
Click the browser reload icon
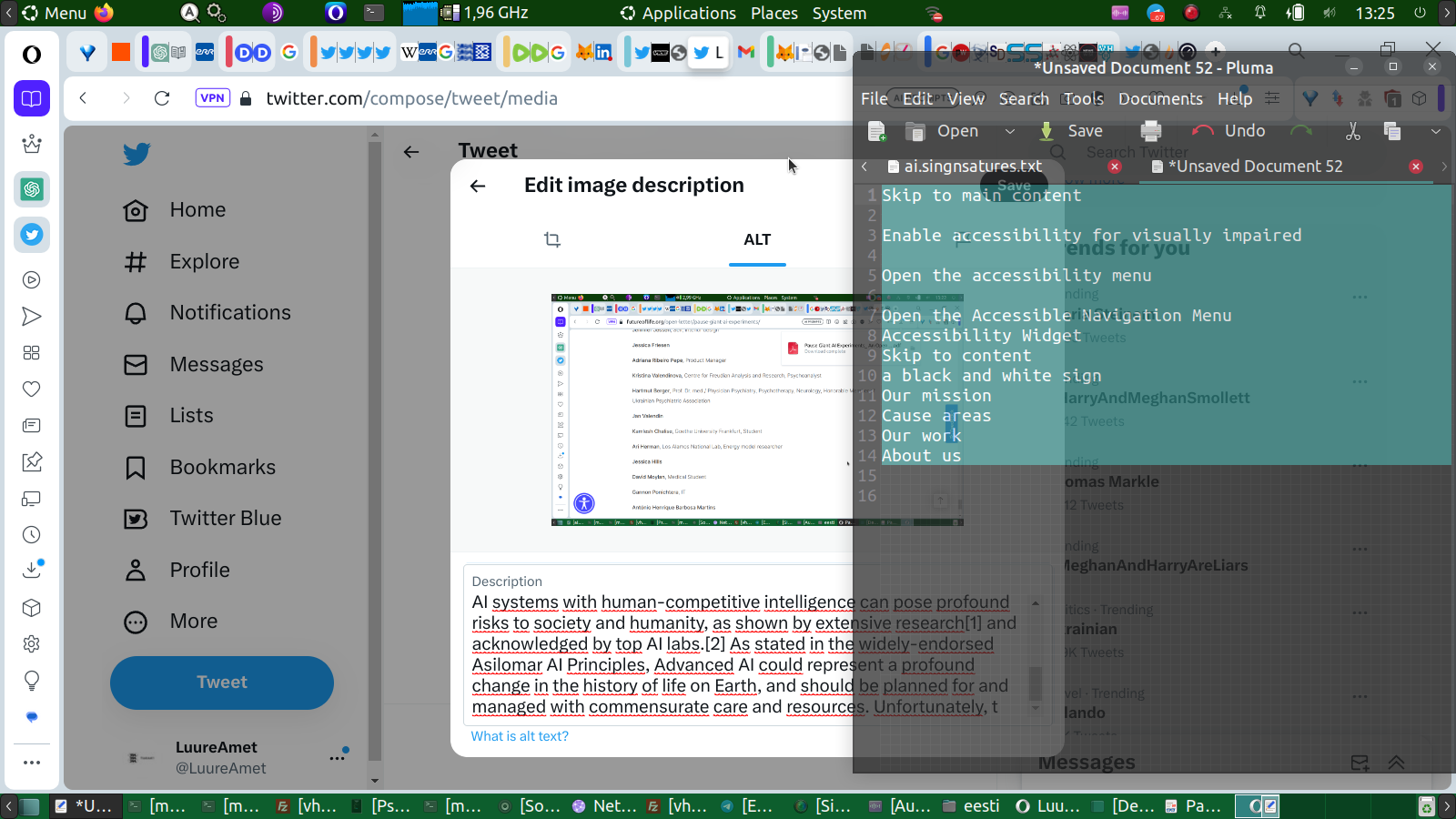point(162,98)
